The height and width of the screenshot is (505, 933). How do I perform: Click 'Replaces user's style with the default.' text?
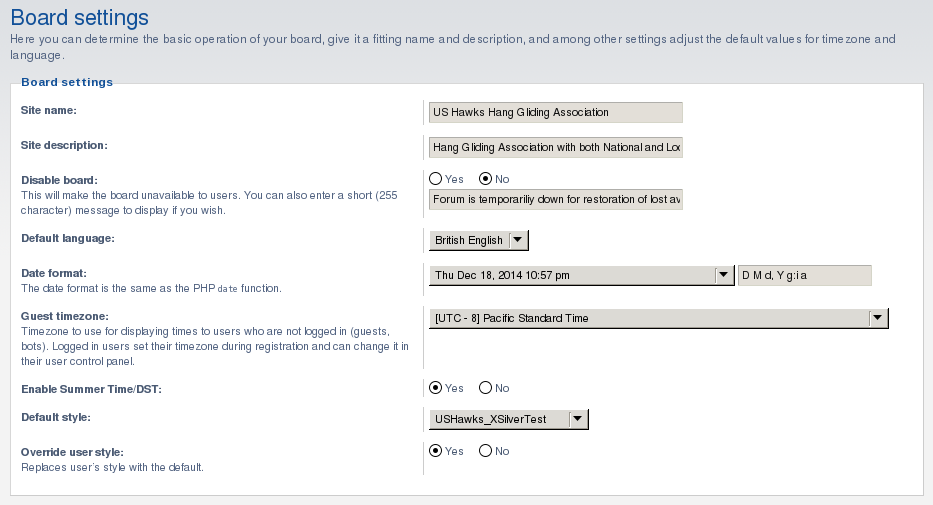click(x=112, y=468)
